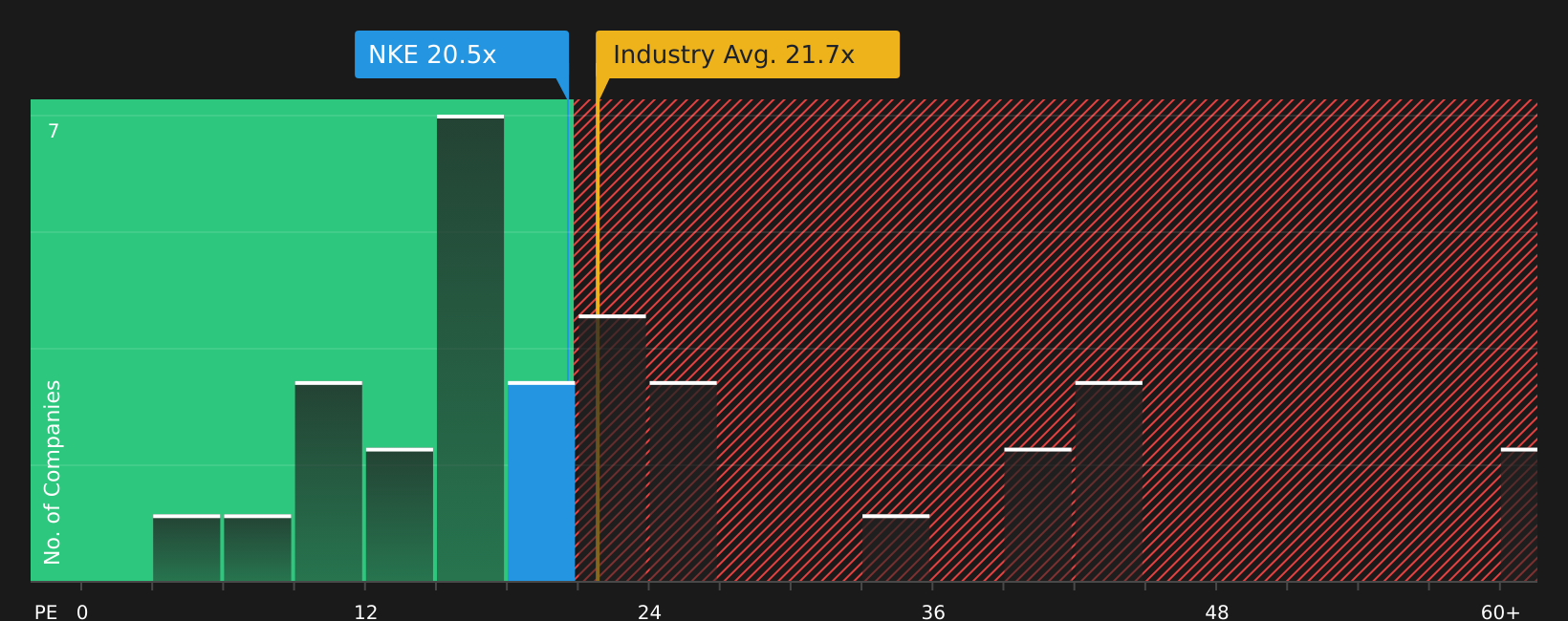Viewport: 1568px width, 621px height.
Task: Click the '0' PE axis label
Action: [82, 612]
